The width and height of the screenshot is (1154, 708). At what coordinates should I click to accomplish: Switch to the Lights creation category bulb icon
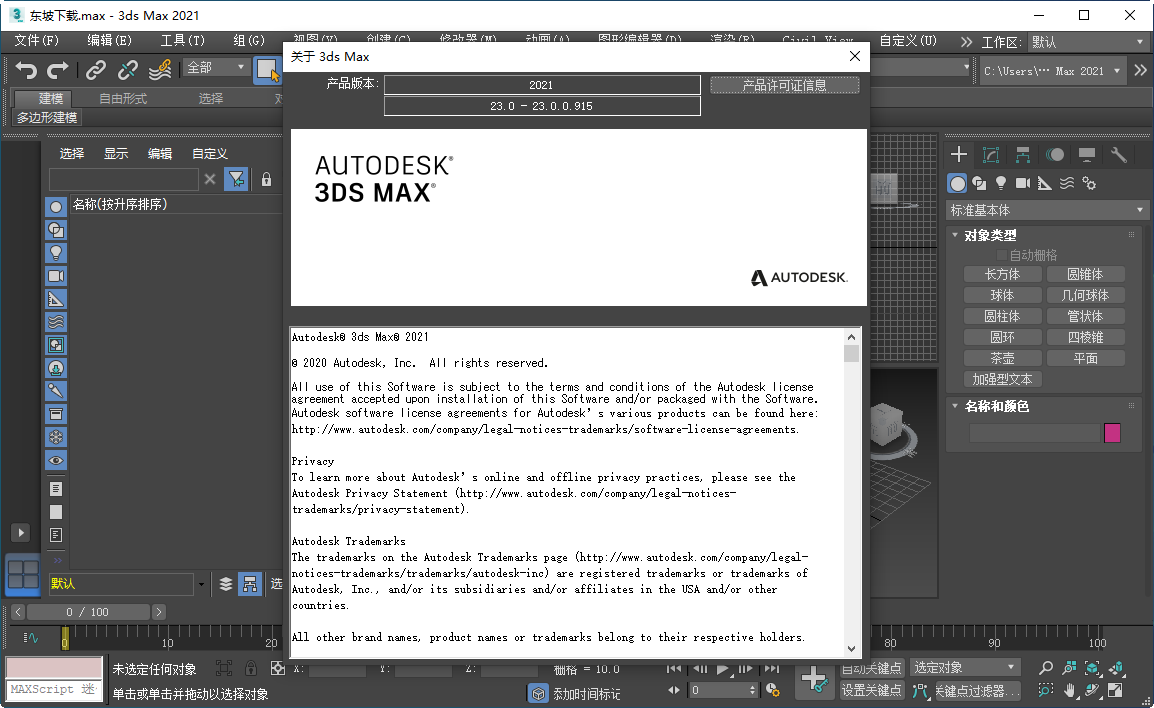coord(1000,182)
